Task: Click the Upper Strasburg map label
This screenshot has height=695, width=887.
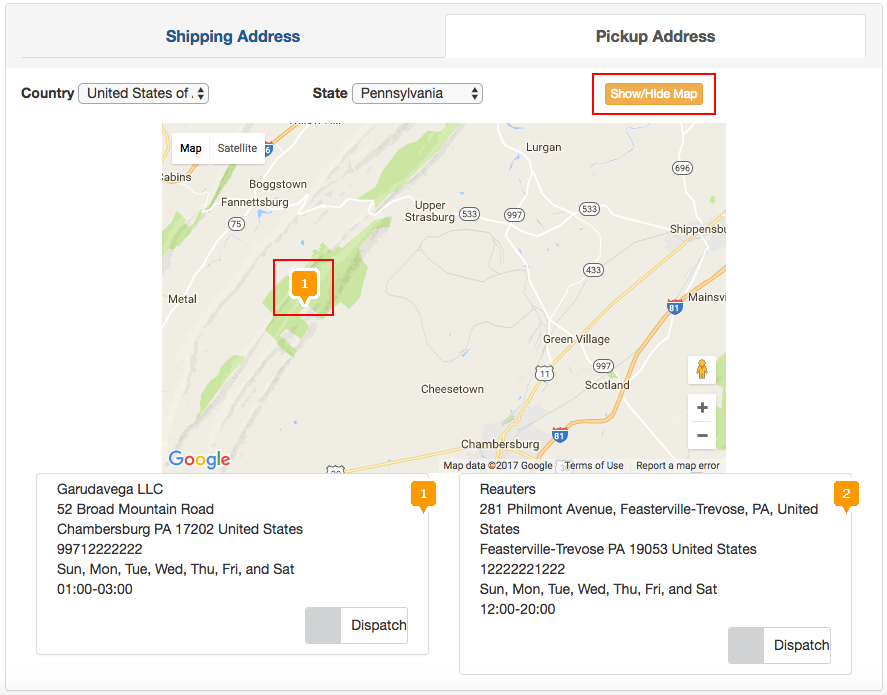Action: pos(429,211)
